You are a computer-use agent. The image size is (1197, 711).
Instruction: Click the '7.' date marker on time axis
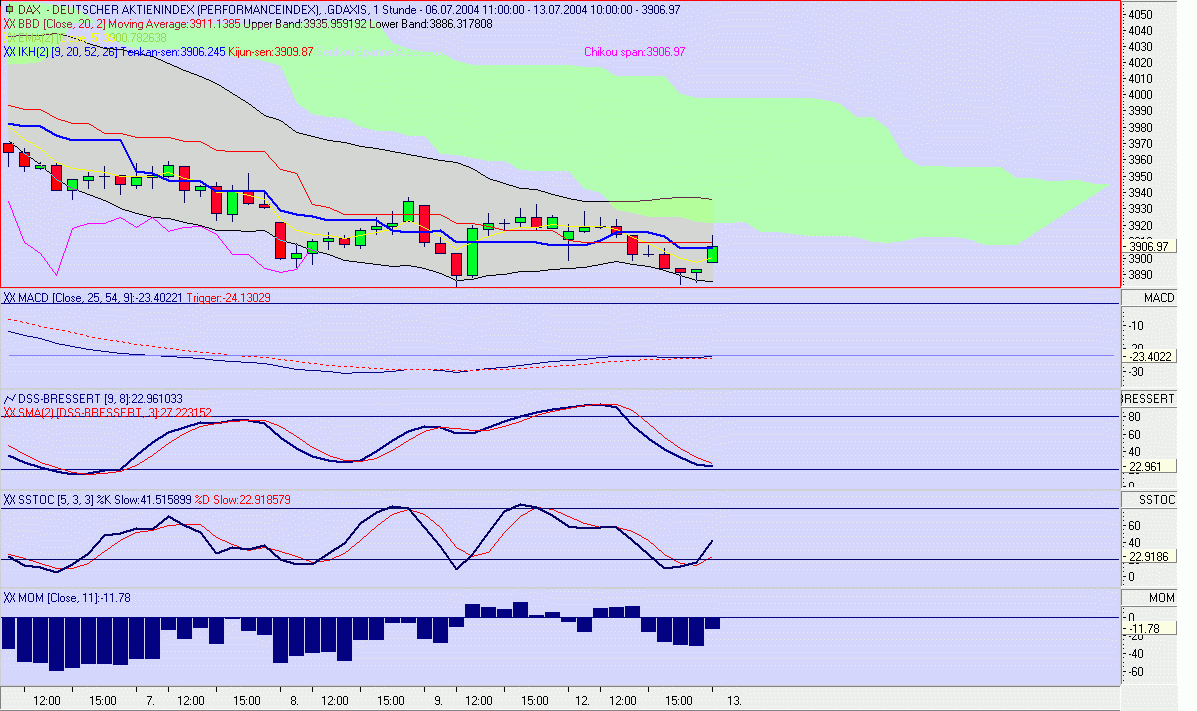[x=150, y=700]
